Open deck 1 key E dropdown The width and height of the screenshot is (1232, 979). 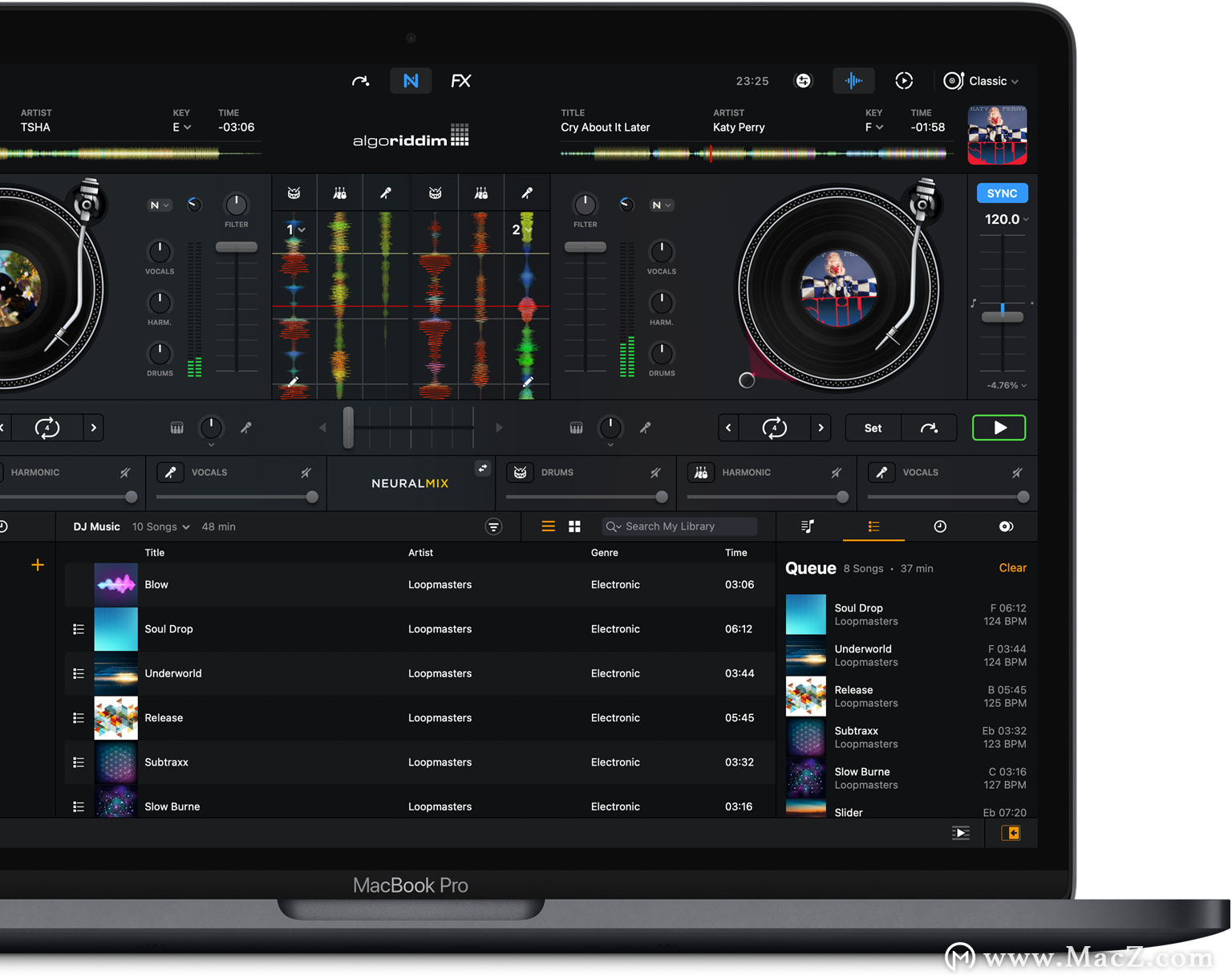182,128
